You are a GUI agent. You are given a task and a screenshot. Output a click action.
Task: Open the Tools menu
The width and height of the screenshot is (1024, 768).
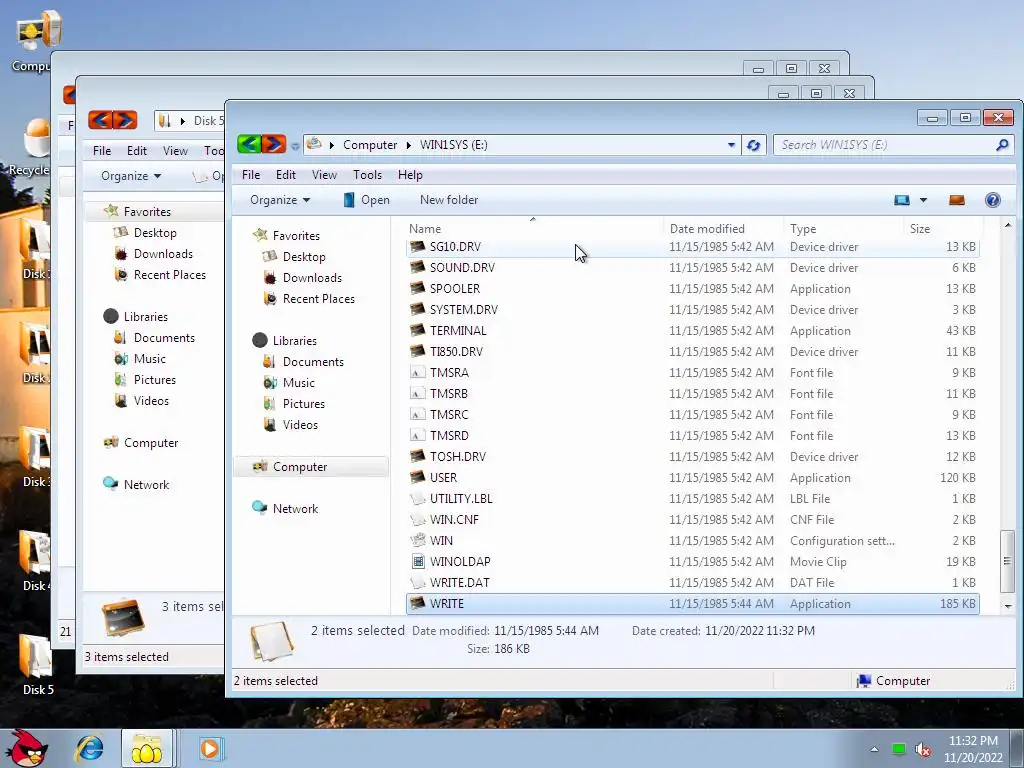(367, 175)
